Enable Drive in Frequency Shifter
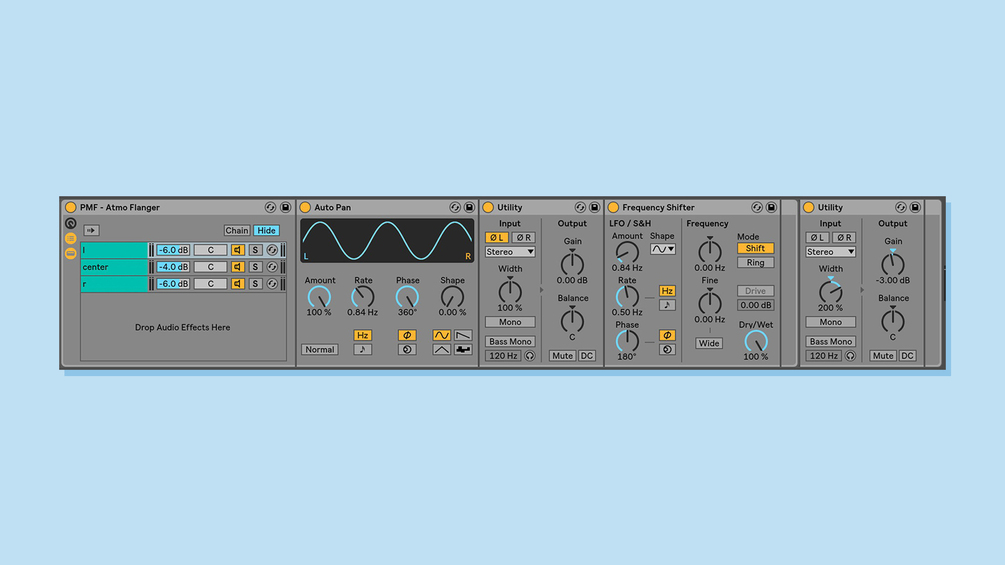Image resolution: width=1005 pixels, height=565 pixels. [x=755, y=291]
